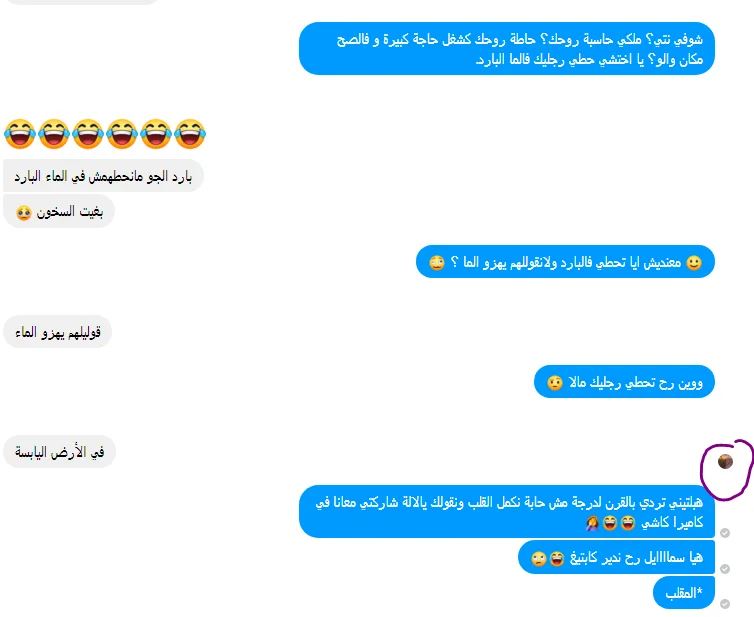Click the pleading face emoji in بغيت السخون bubble
The width and height of the screenshot is (754, 617).
coord(24,212)
